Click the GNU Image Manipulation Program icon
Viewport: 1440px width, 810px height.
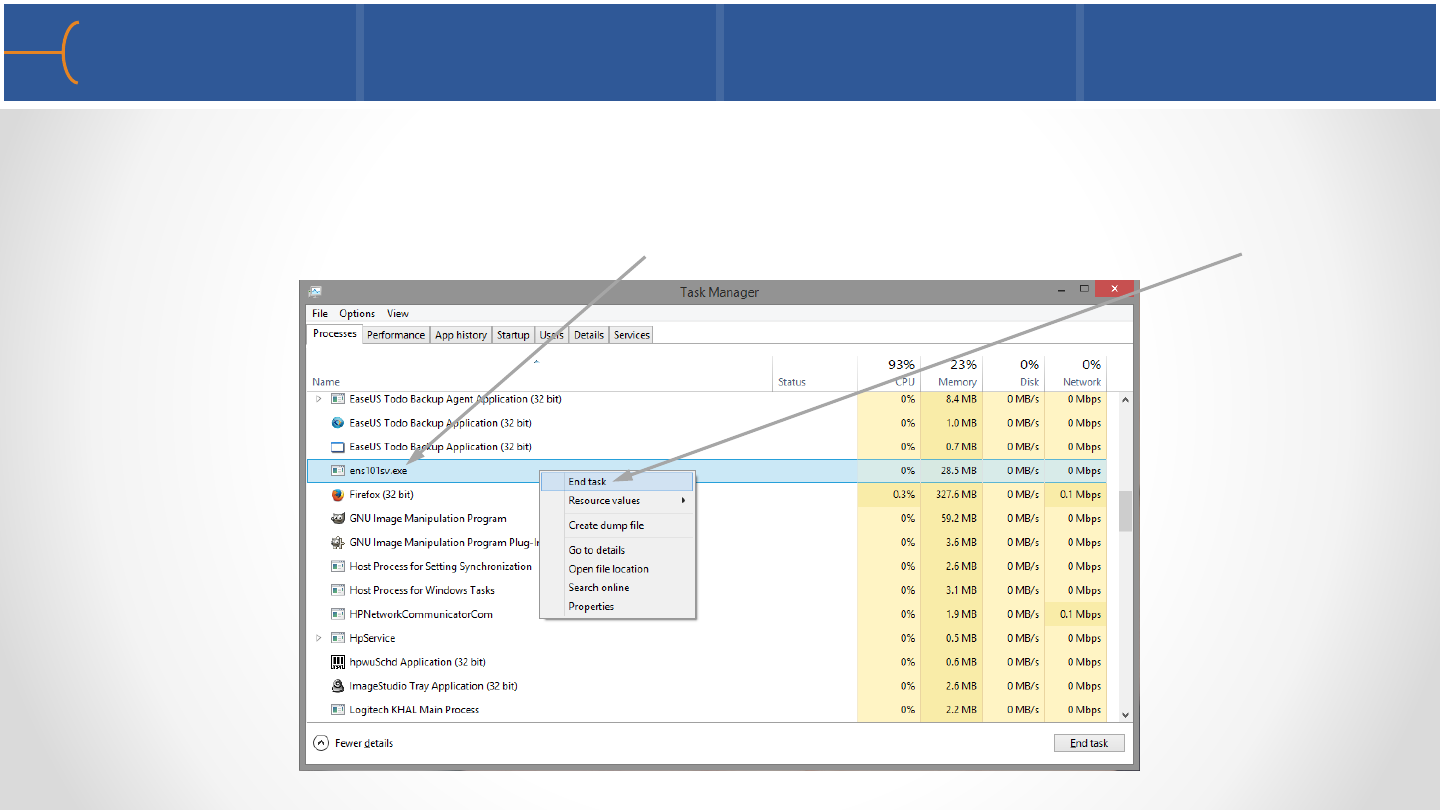[x=338, y=519]
